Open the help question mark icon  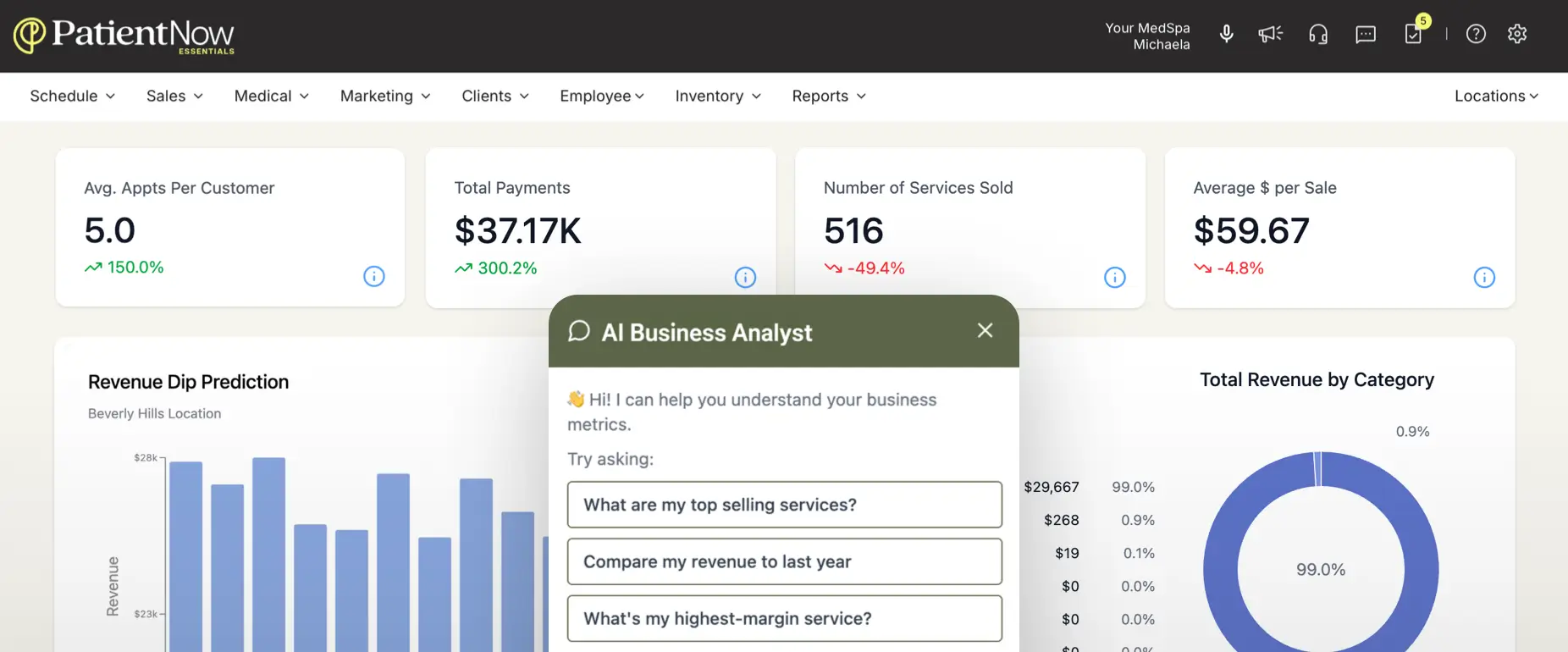coord(1476,34)
